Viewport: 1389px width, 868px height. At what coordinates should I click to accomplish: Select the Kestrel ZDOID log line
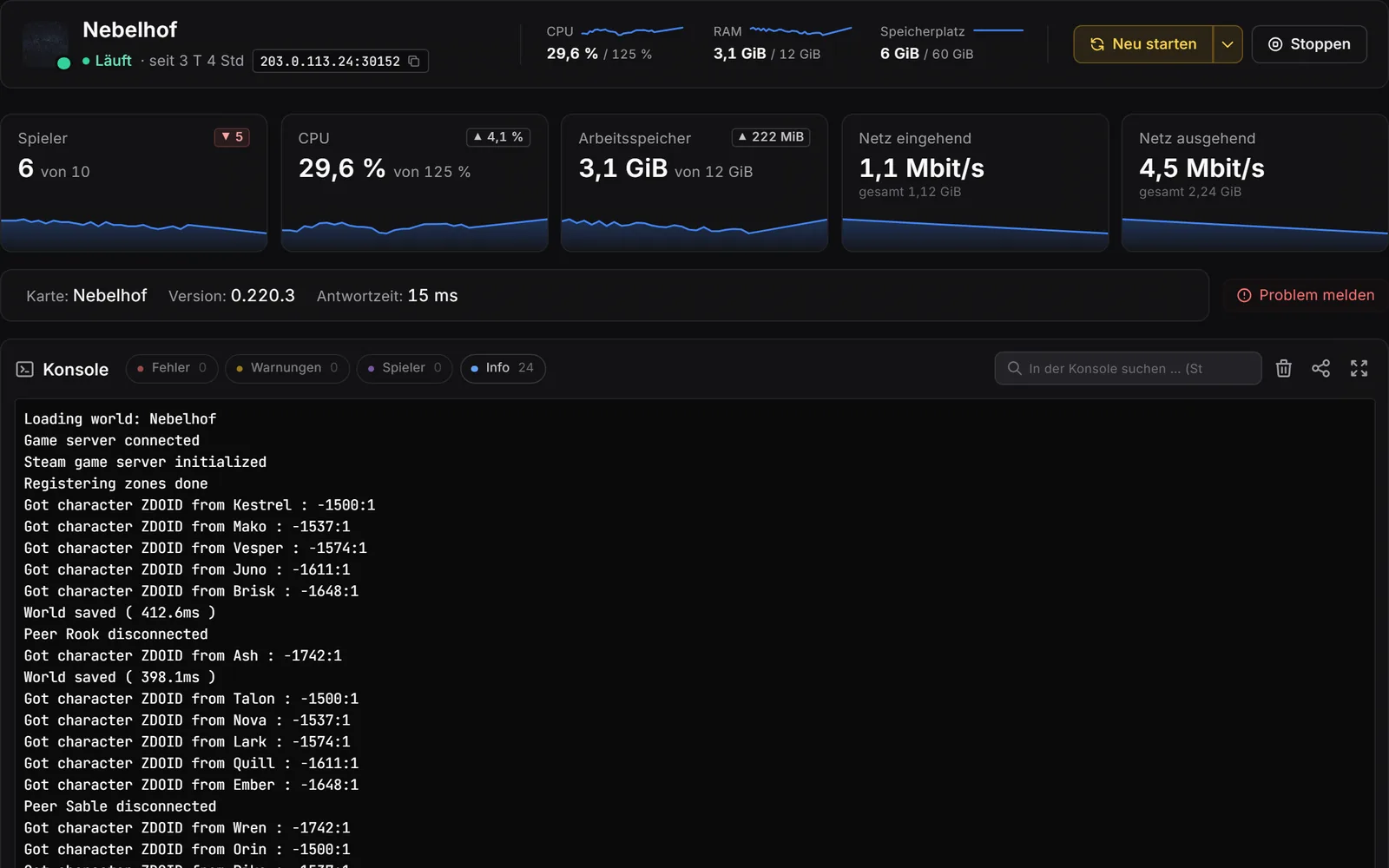200,505
